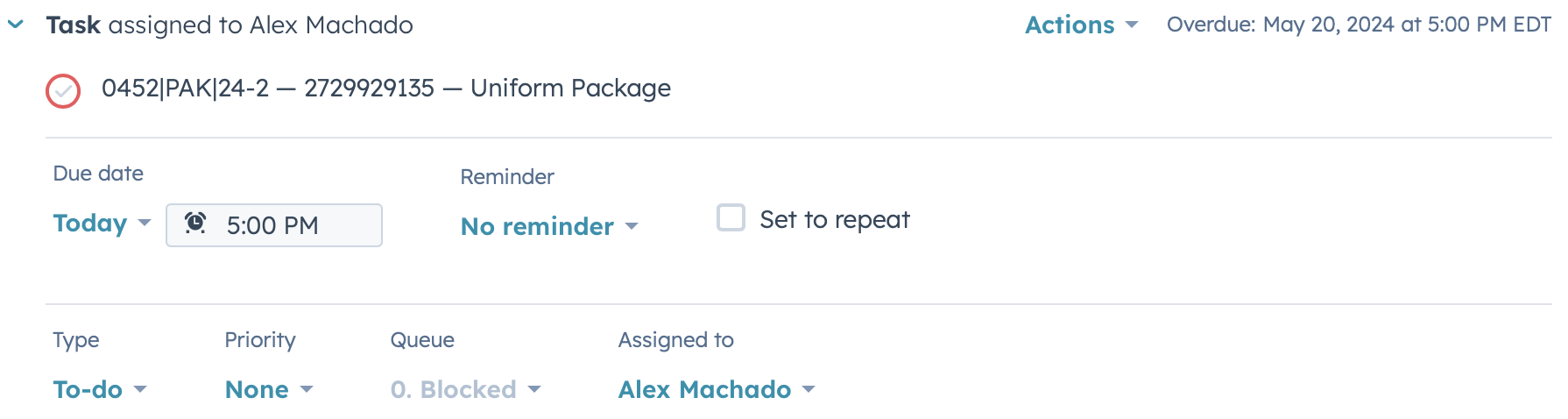The width and height of the screenshot is (1568, 419).
Task: Open the Priority dropdown showing None
Action: pos(268,389)
